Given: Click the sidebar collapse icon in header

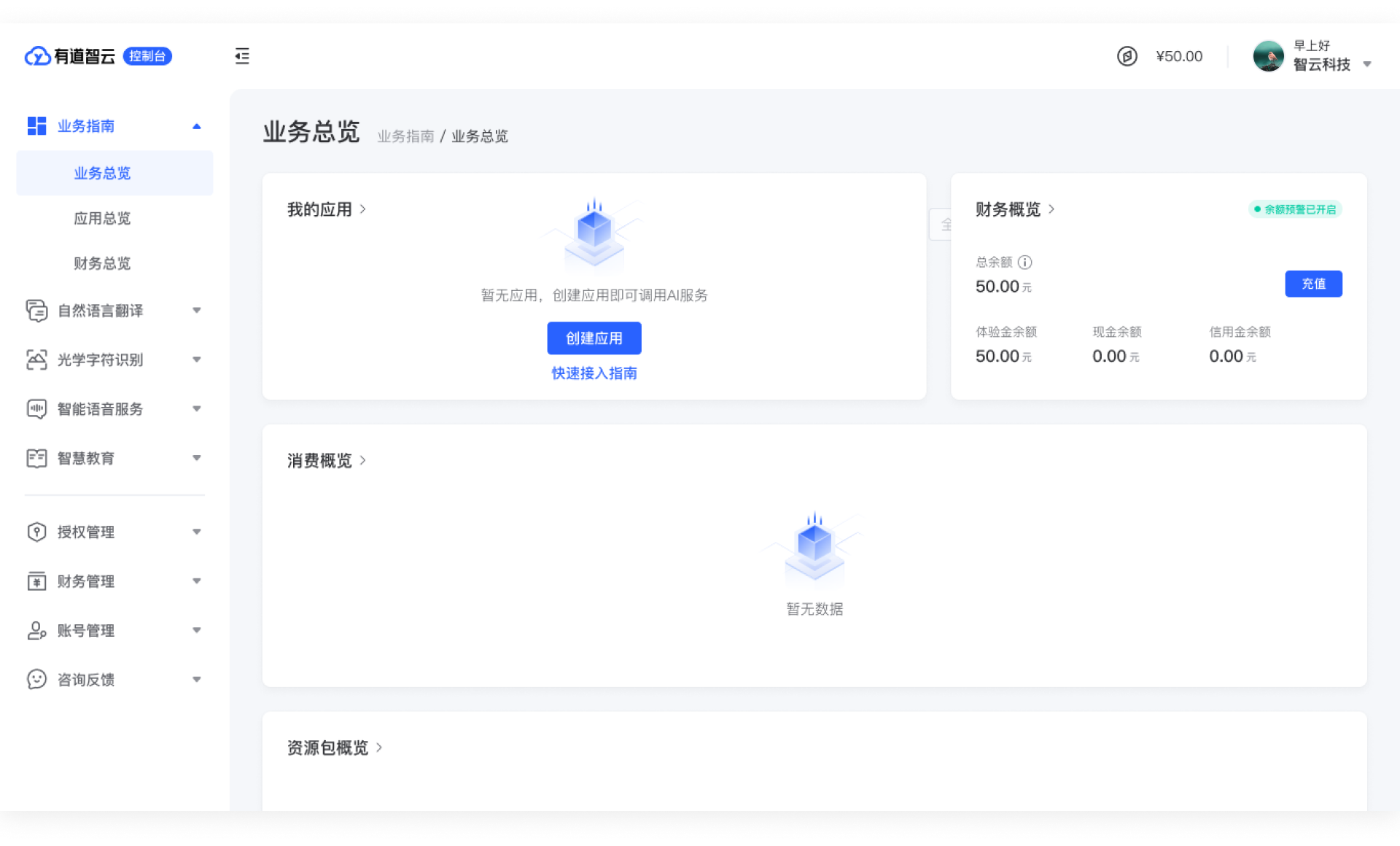Looking at the screenshot, I should pos(242,56).
